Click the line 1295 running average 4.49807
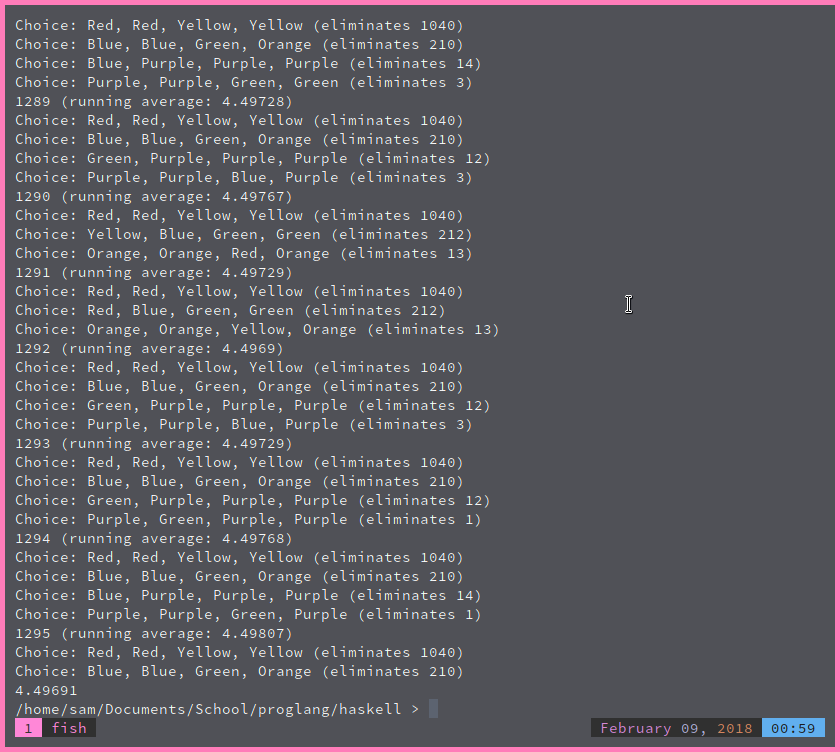Screen dimensions: 840x752 coord(154,634)
